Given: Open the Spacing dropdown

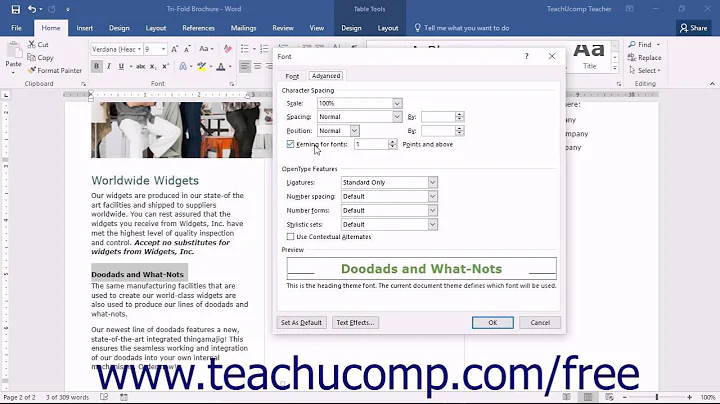Looking at the screenshot, I should pos(398,117).
